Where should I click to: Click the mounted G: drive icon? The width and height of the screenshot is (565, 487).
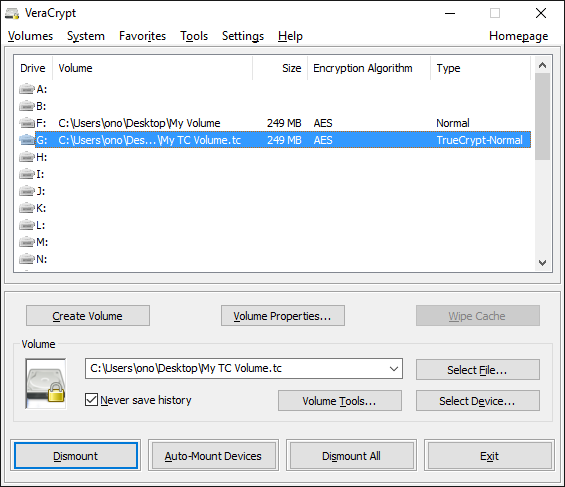pyautogui.click(x=27, y=140)
